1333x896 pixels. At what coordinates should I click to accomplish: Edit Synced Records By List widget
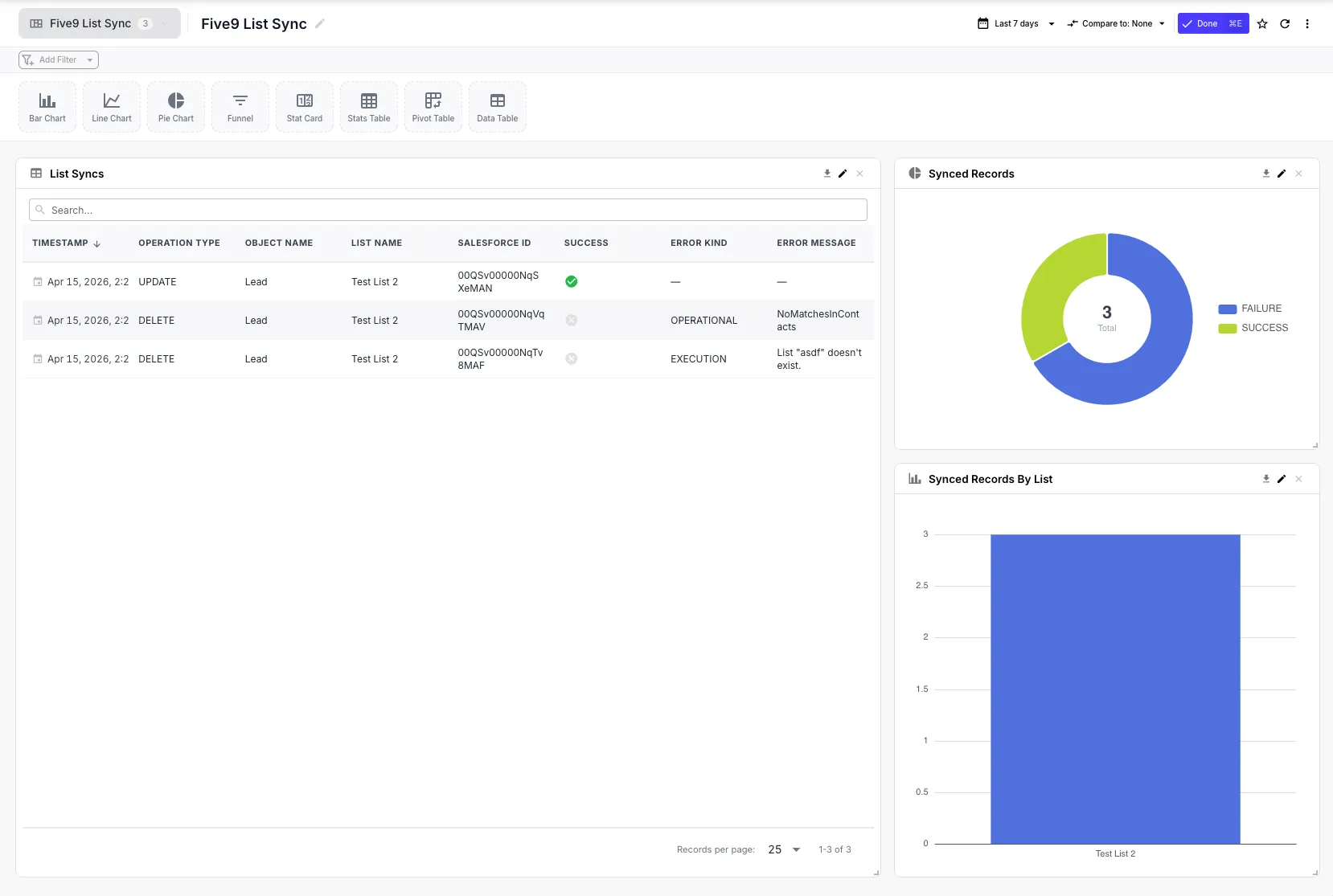tap(1282, 479)
